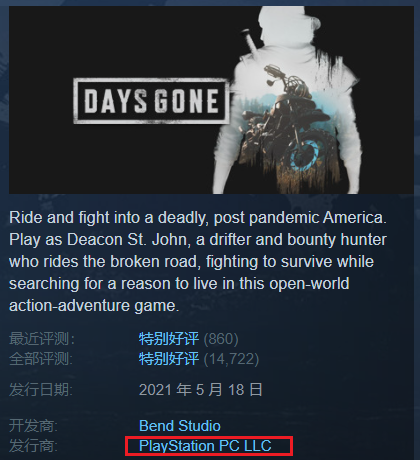Click the 开发商 label
This screenshot has width=420, height=460.
(x=33, y=426)
